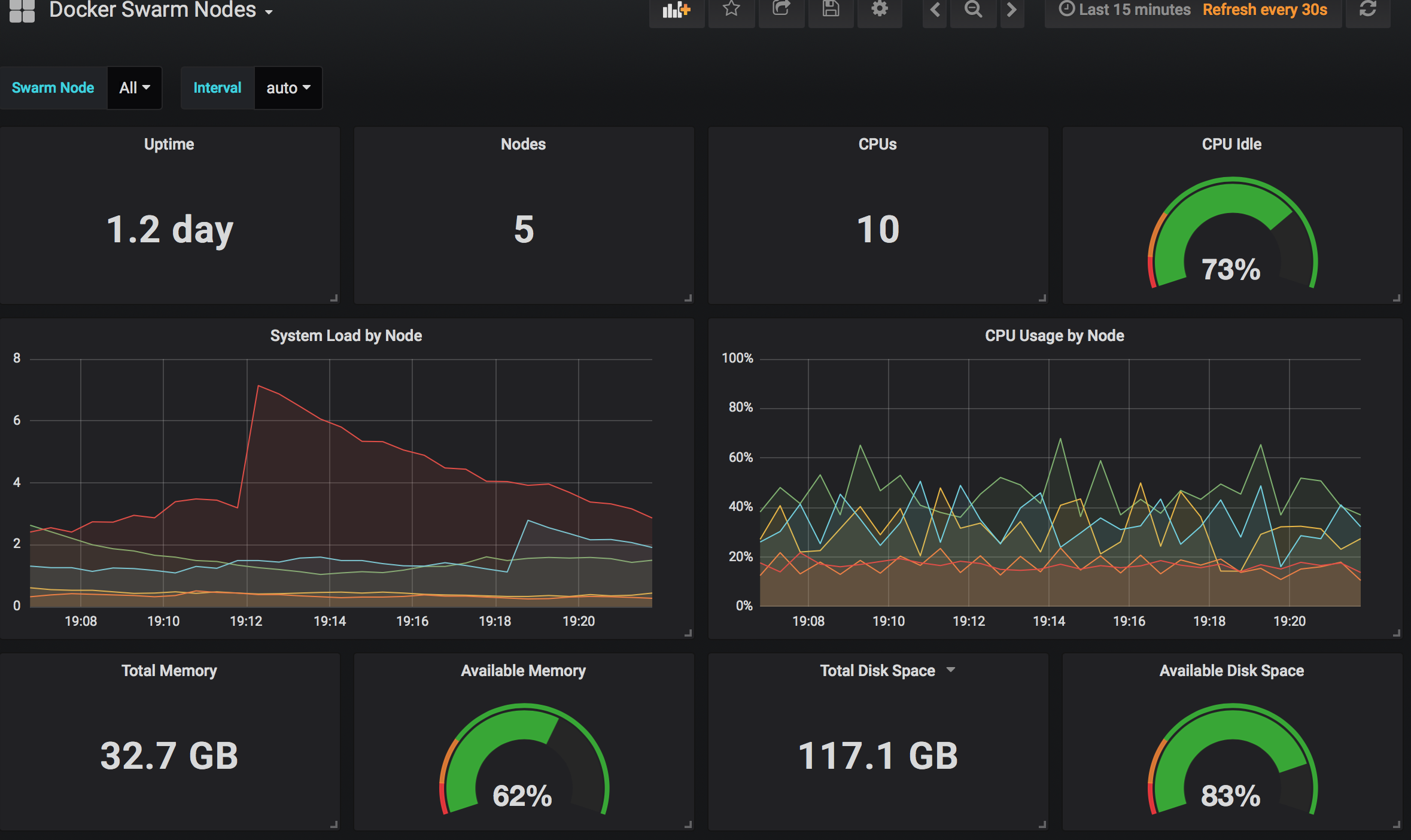Open the Interval auto dropdown
1411x840 pixels.
pyautogui.click(x=288, y=88)
